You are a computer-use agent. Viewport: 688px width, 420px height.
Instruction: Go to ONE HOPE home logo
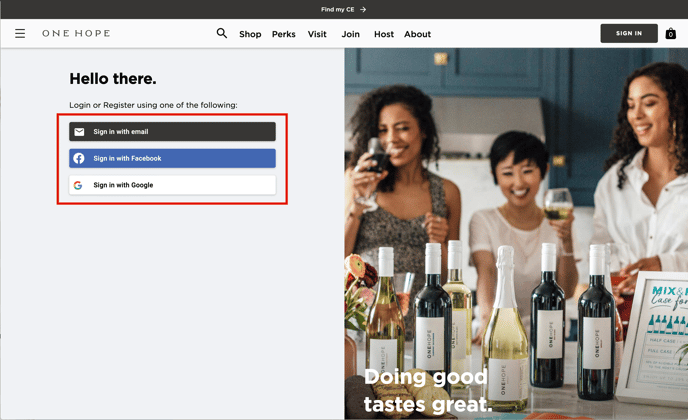(x=76, y=33)
